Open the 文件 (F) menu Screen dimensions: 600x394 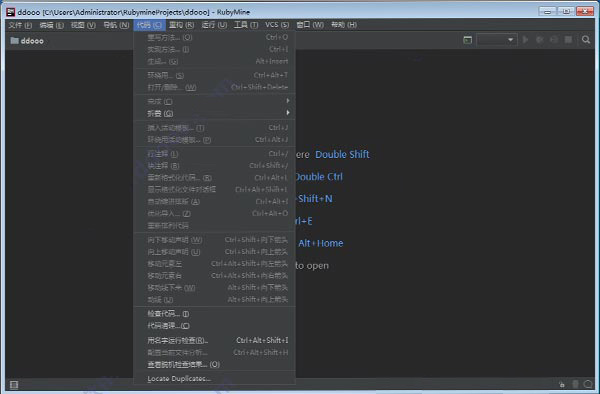20,25
